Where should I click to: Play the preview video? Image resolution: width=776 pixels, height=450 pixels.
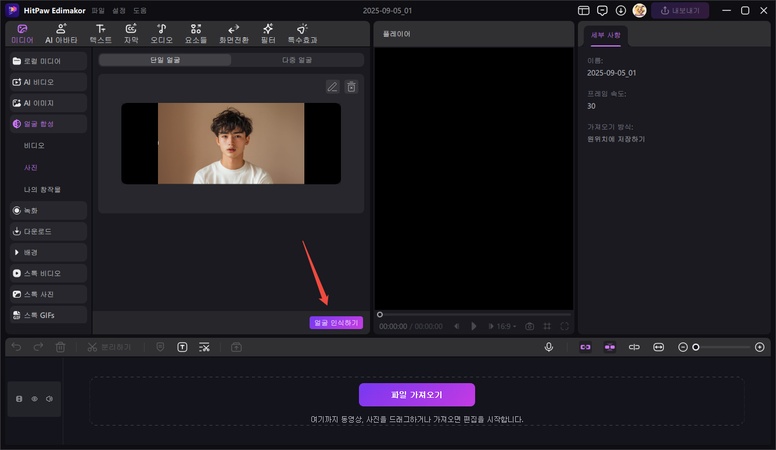(x=474, y=326)
